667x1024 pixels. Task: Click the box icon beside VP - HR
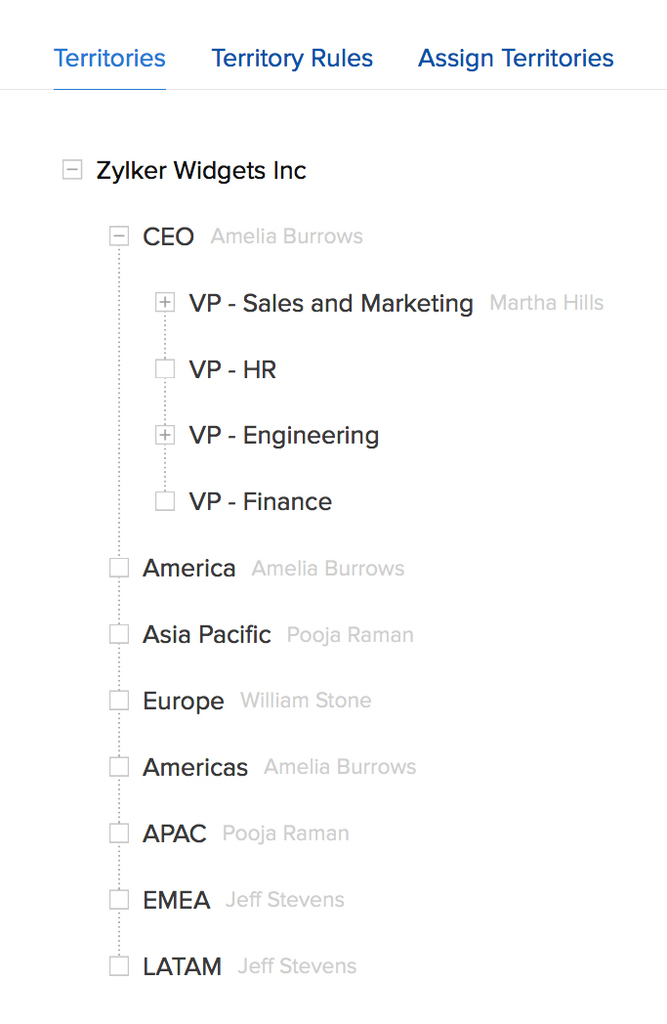[x=165, y=369]
